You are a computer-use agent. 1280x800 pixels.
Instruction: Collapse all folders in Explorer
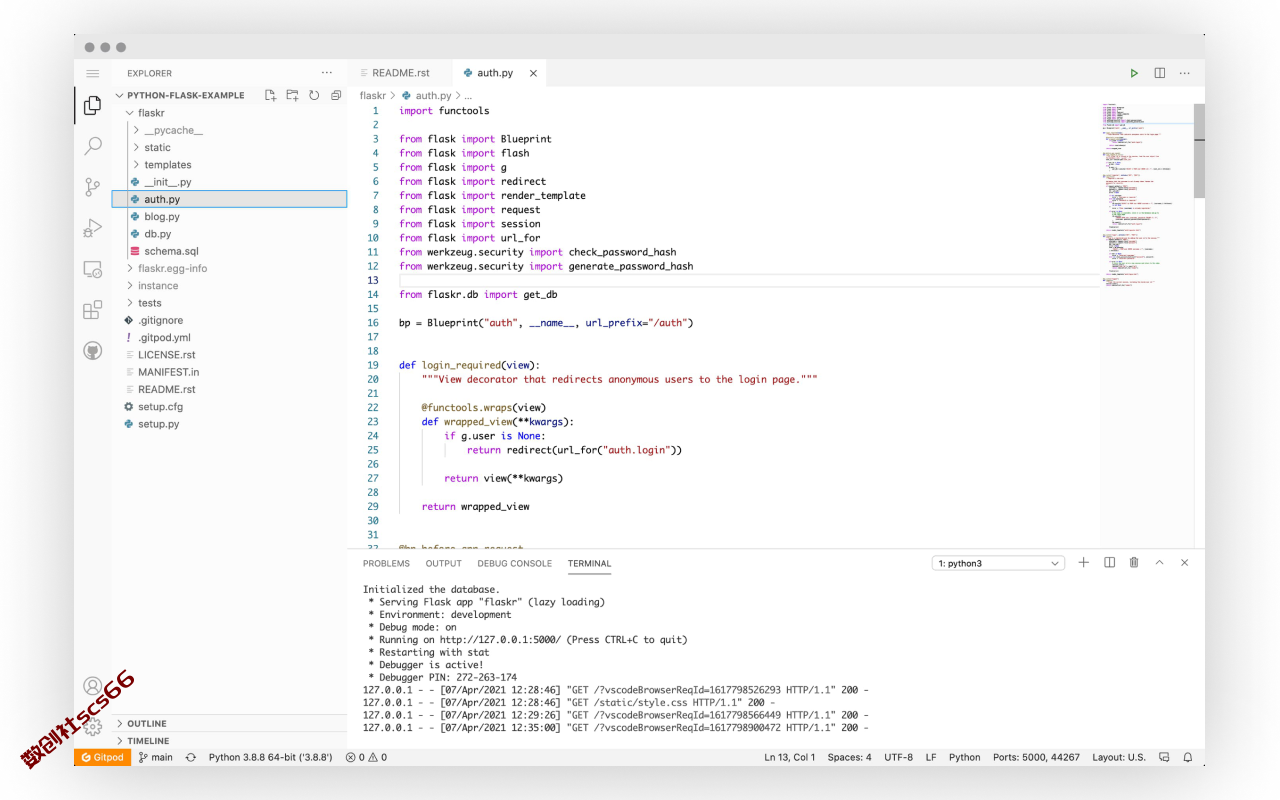(x=336, y=95)
